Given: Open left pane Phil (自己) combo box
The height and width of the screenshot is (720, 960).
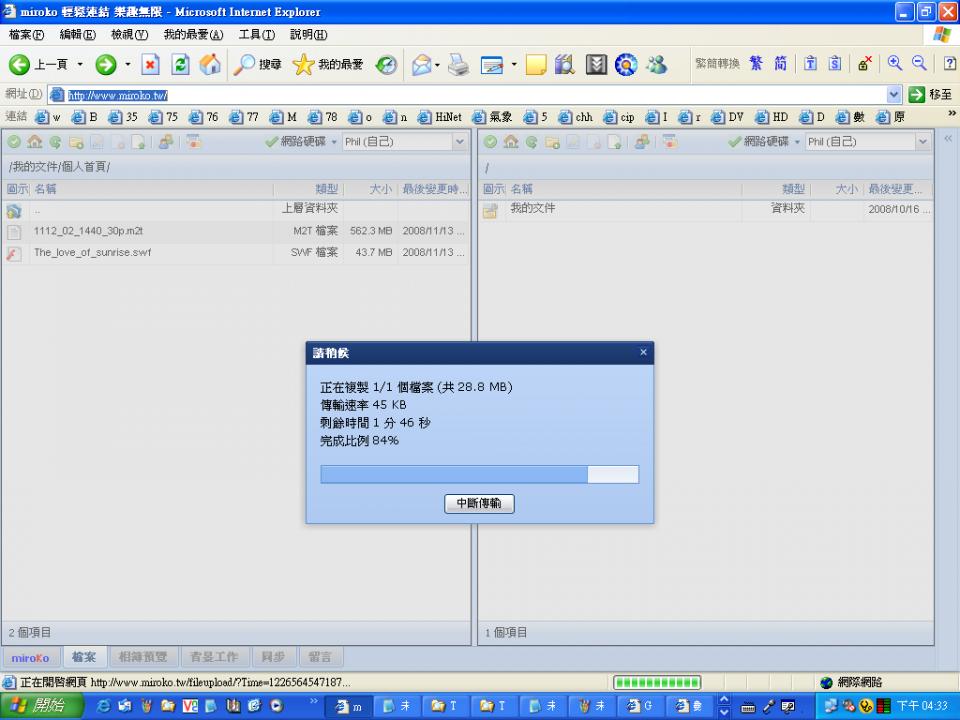Looking at the screenshot, I should coord(405,142).
